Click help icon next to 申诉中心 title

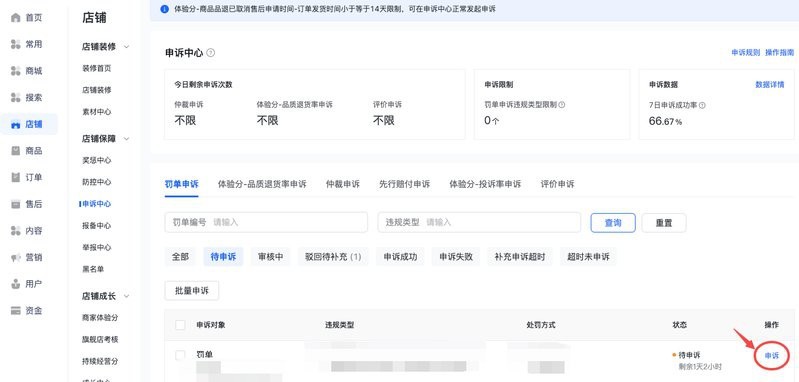211,53
